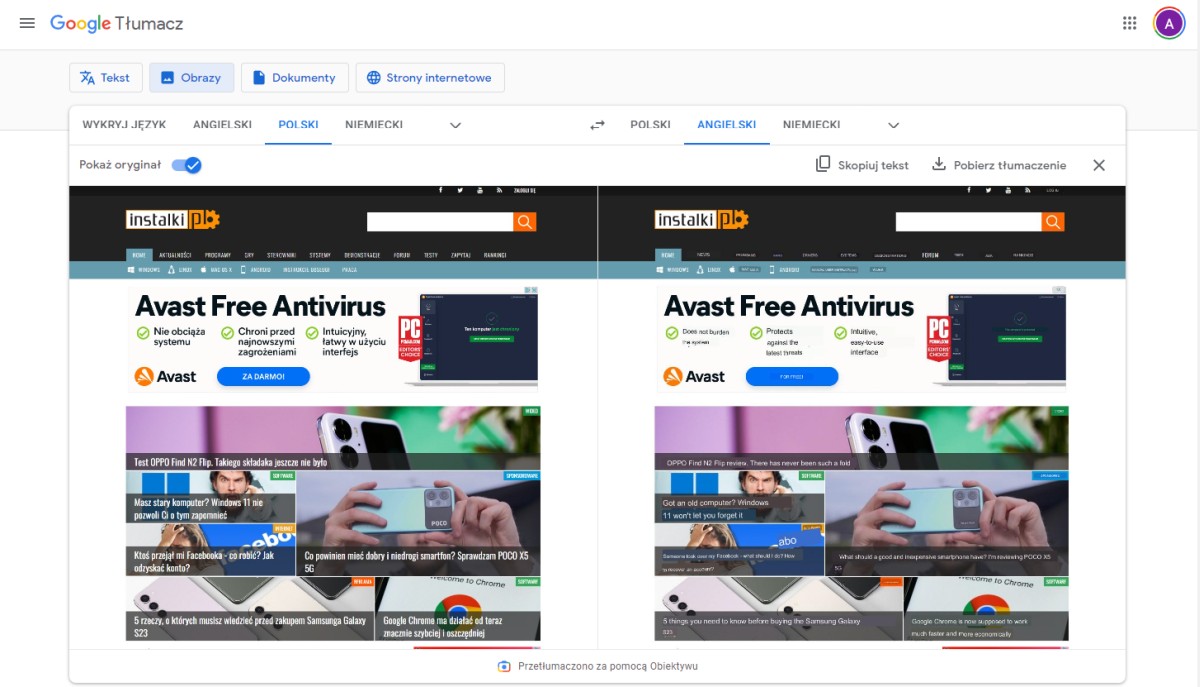Viewport: 1200px width, 687px height.
Task: Expand the target language list chevron
Action: pyautogui.click(x=893, y=125)
